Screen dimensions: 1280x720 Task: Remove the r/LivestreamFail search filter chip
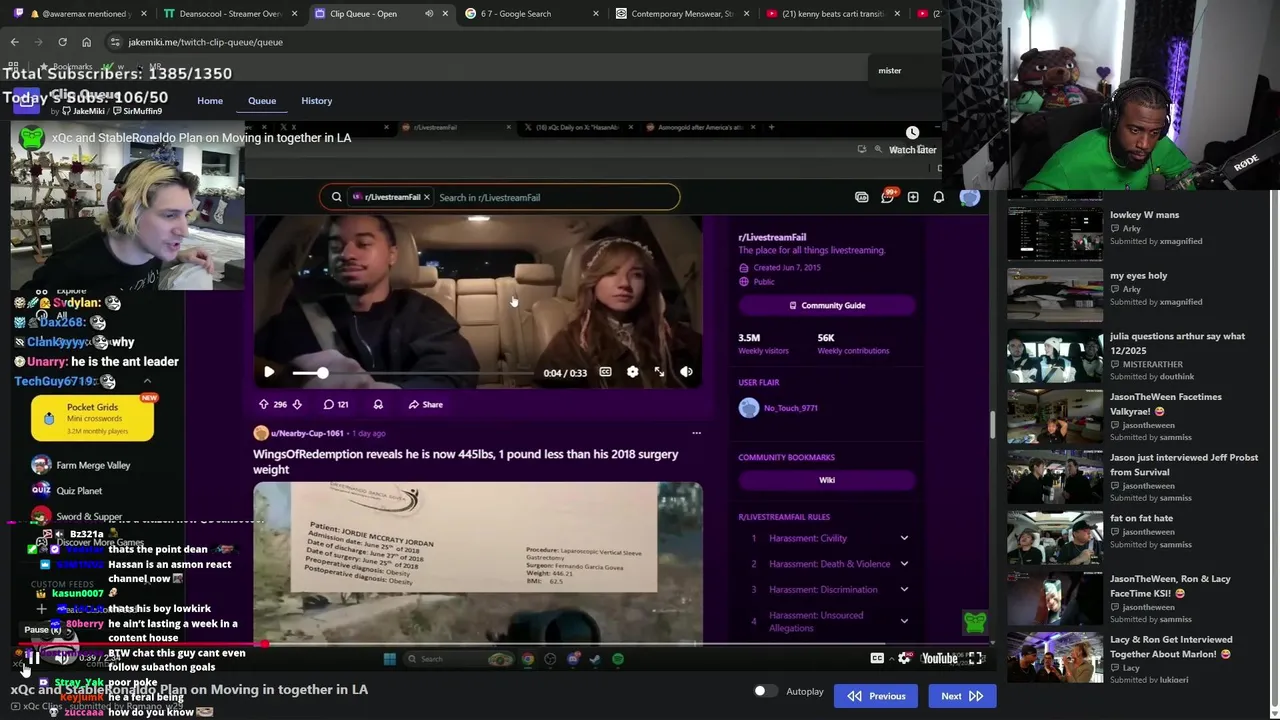(x=427, y=198)
